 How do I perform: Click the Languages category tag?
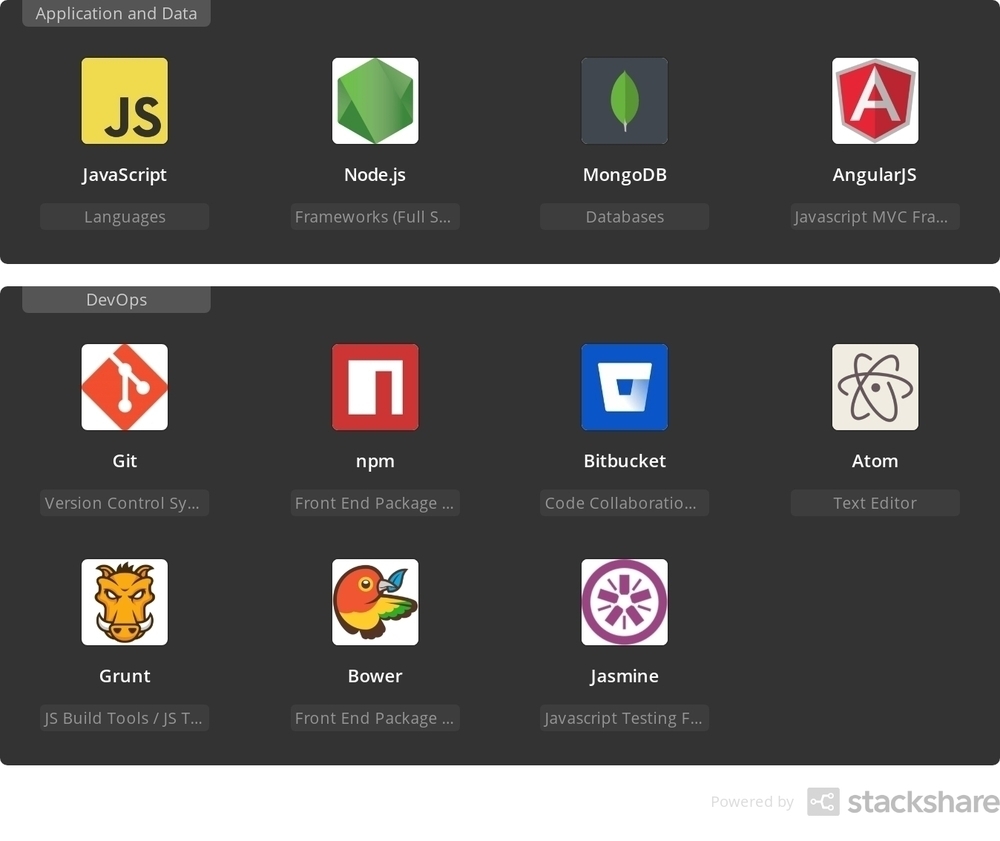coord(124,217)
